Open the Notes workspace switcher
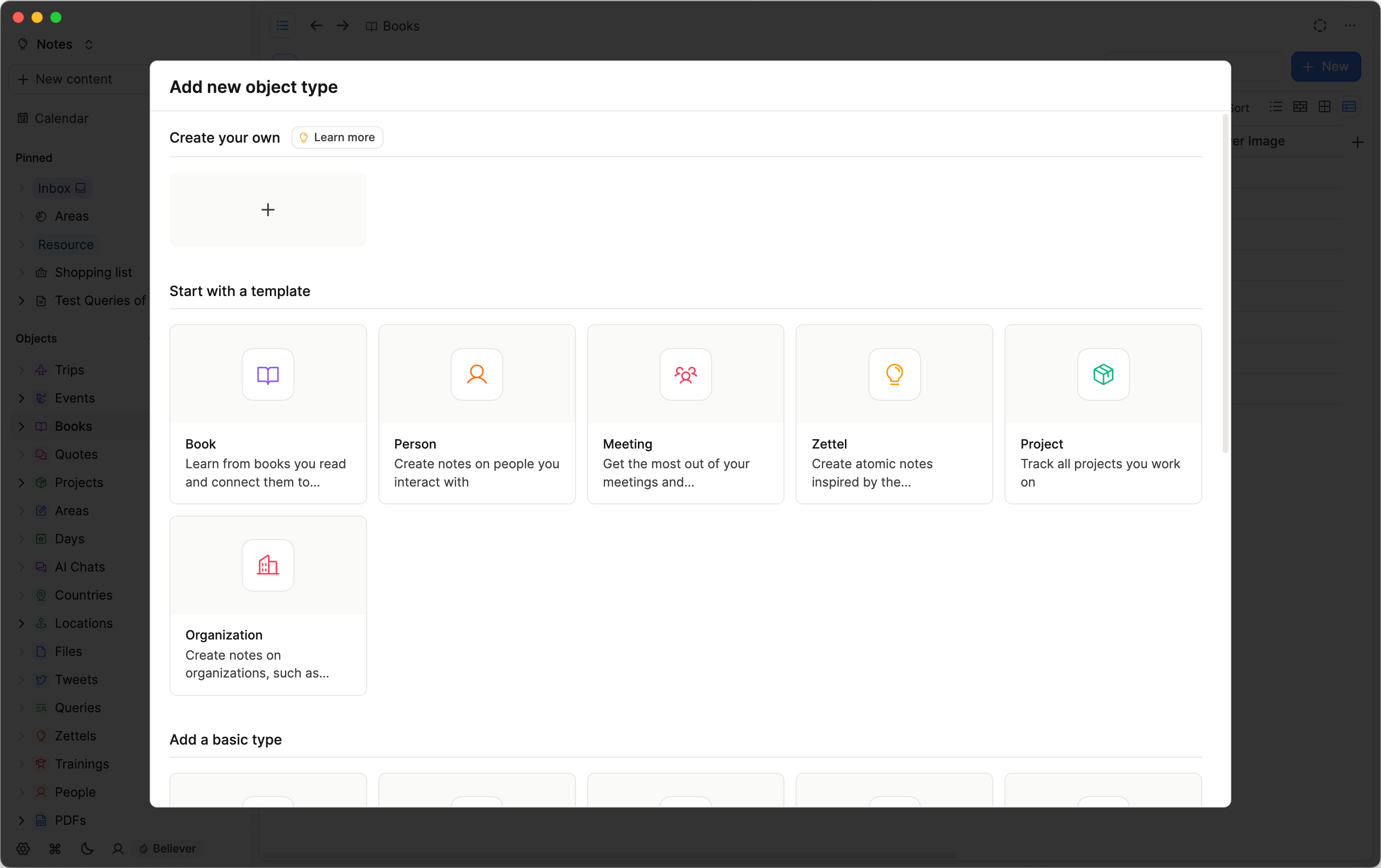The height and width of the screenshot is (868, 1381). coord(55,45)
